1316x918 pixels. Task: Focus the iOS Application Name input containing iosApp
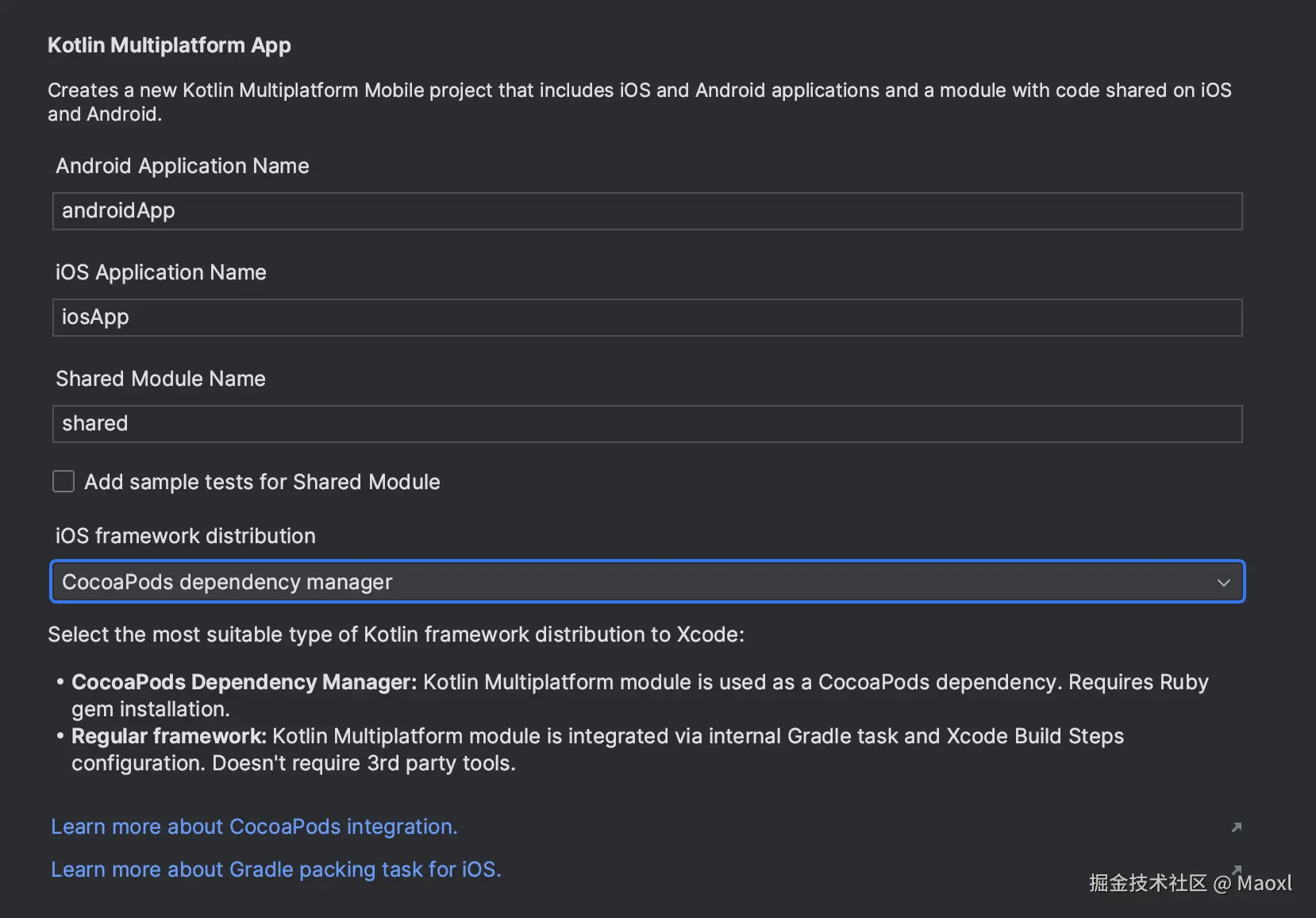click(647, 318)
